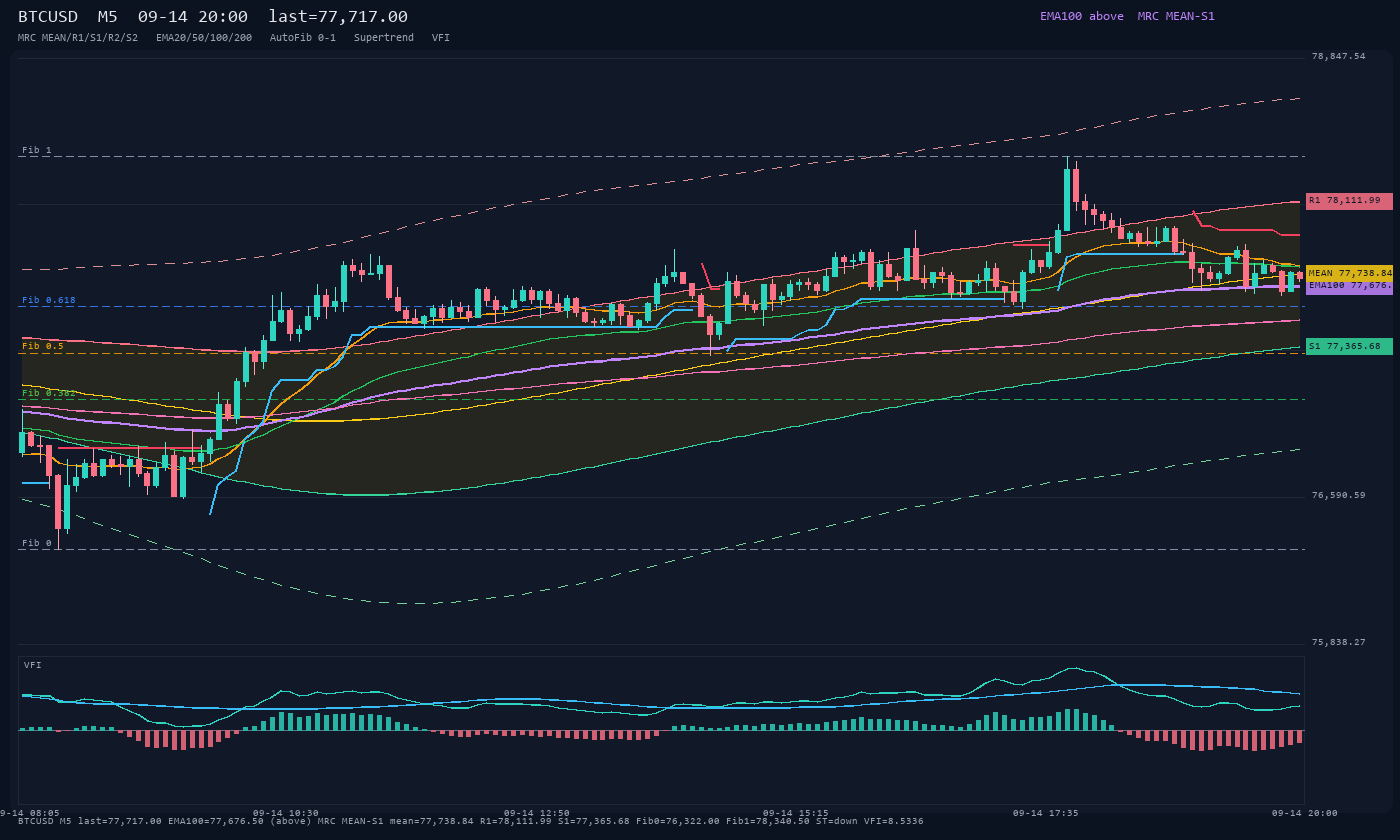Click the MEAN 77,738.84 price tag
The height and width of the screenshot is (840, 1400).
[1349, 273]
